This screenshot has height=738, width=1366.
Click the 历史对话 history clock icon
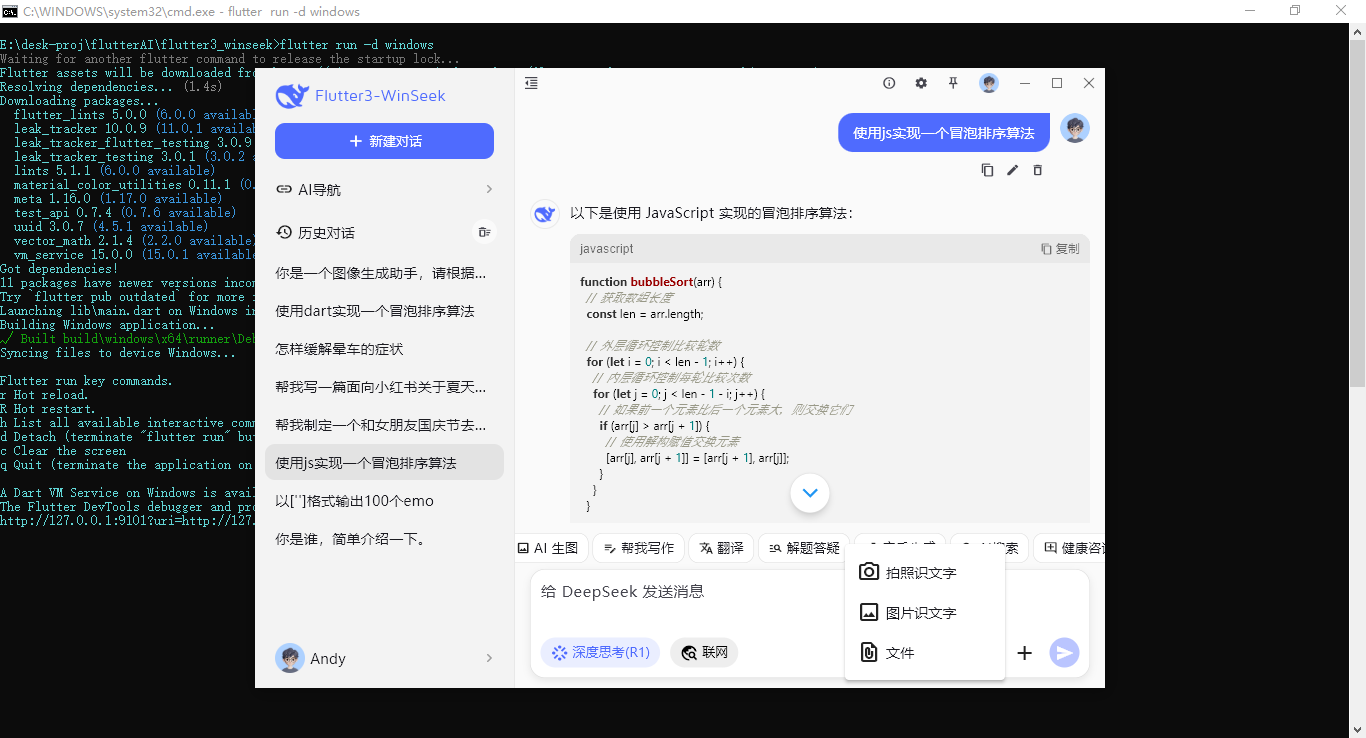(284, 232)
